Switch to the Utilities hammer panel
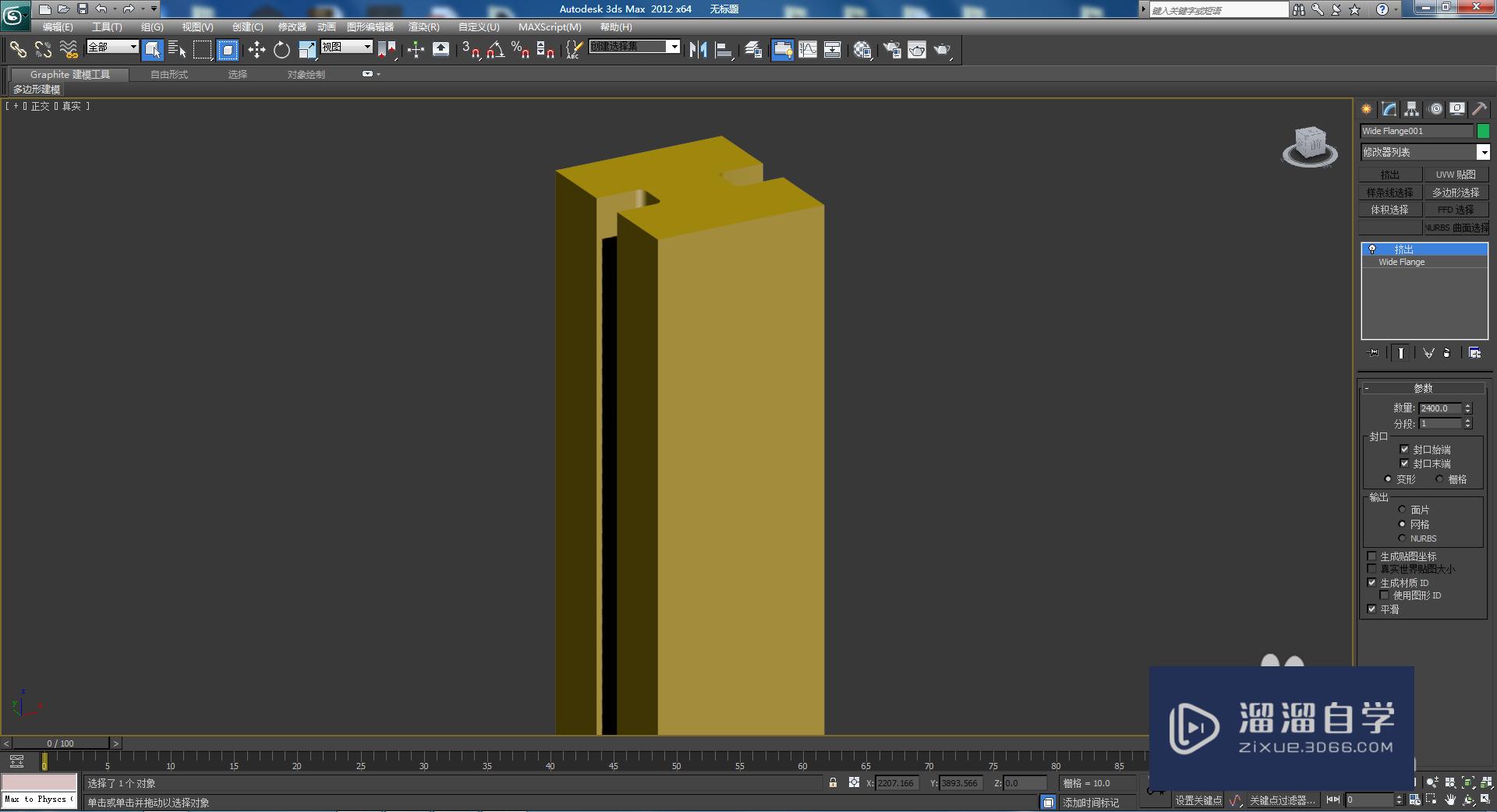 (1479, 109)
